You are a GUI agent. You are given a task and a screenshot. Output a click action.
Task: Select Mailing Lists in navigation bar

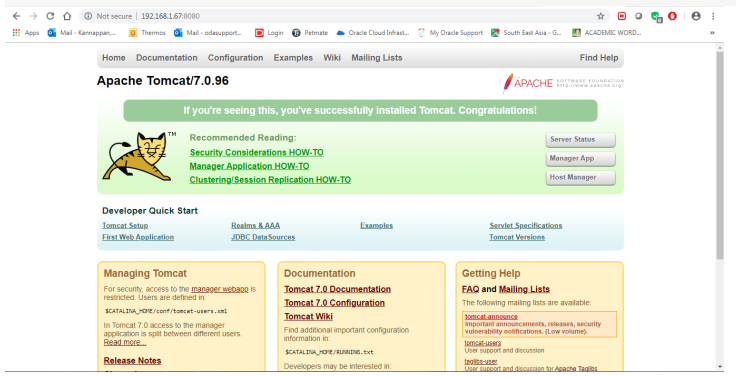(377, 58)
